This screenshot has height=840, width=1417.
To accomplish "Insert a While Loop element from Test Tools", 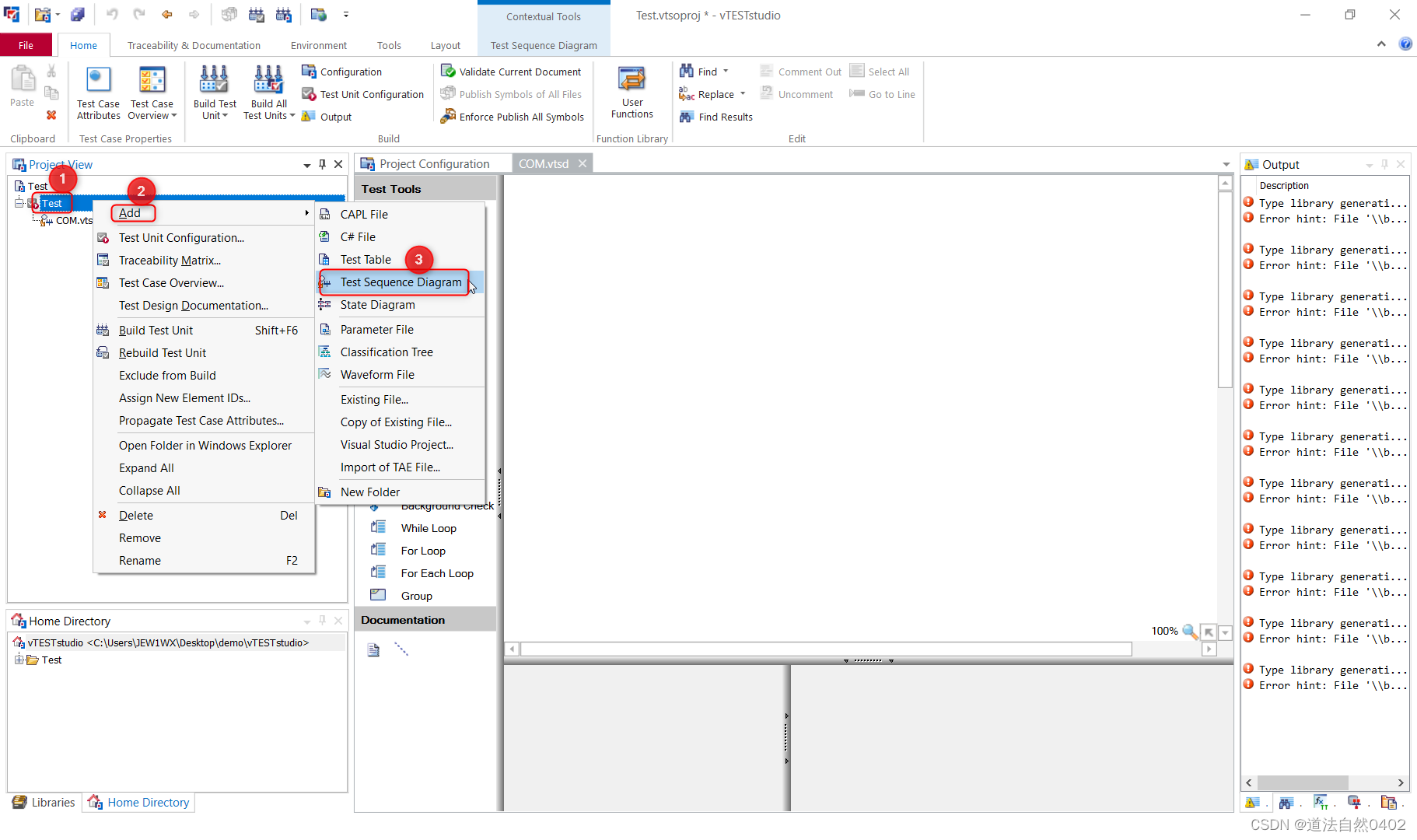I will tap(428, 527).
